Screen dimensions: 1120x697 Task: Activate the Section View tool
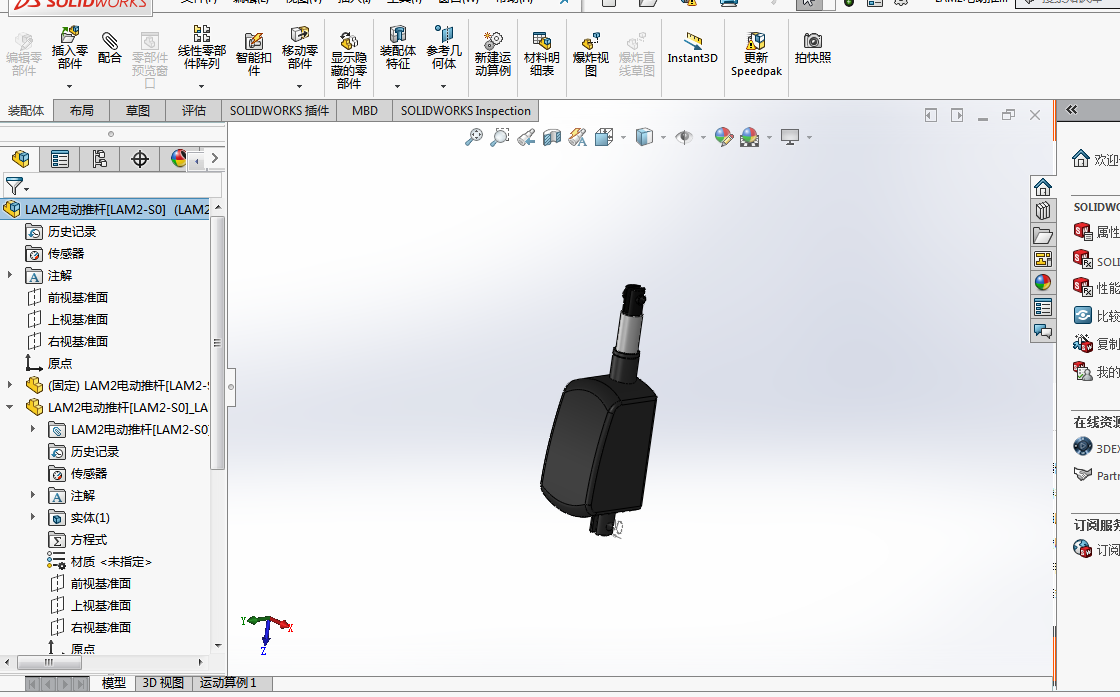[552, 137]
